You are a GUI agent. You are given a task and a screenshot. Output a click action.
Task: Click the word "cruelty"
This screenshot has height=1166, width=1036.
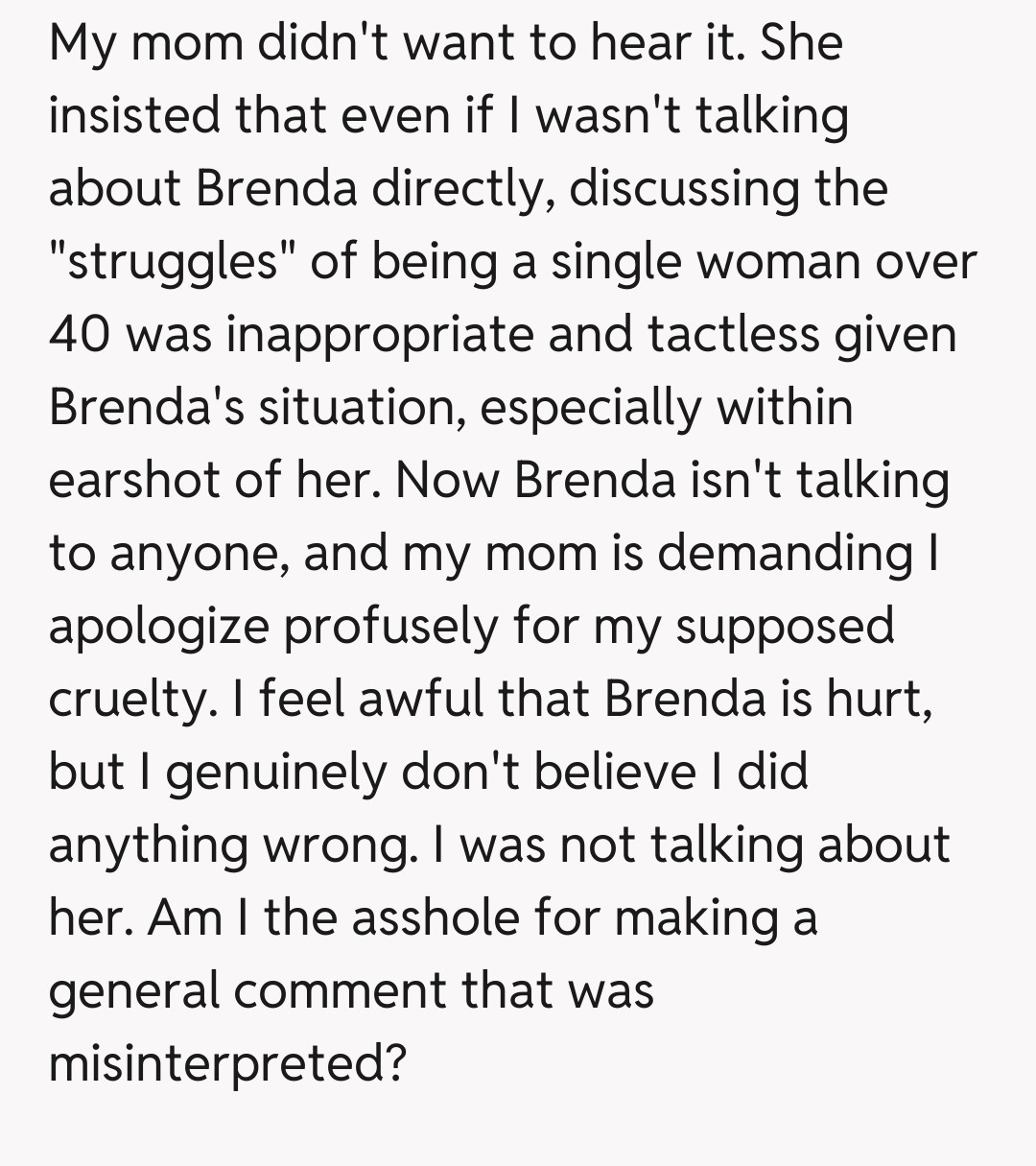pyautogui.click(x=126, y=701)
